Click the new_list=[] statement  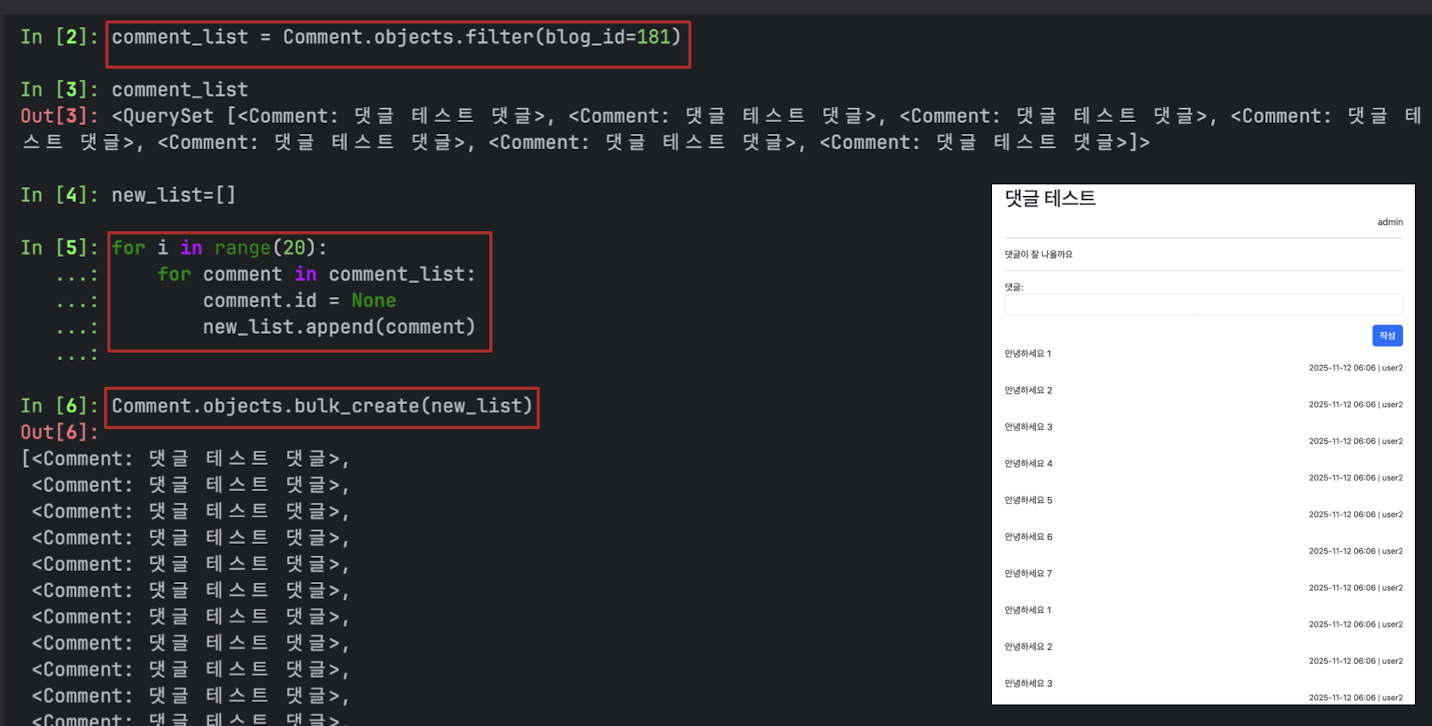point(174,194)
